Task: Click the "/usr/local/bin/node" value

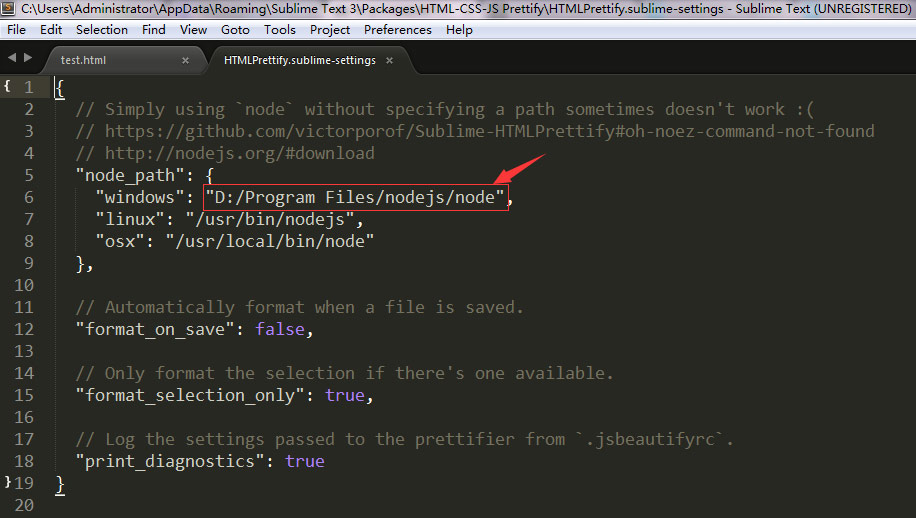Action: pos(270,241)
